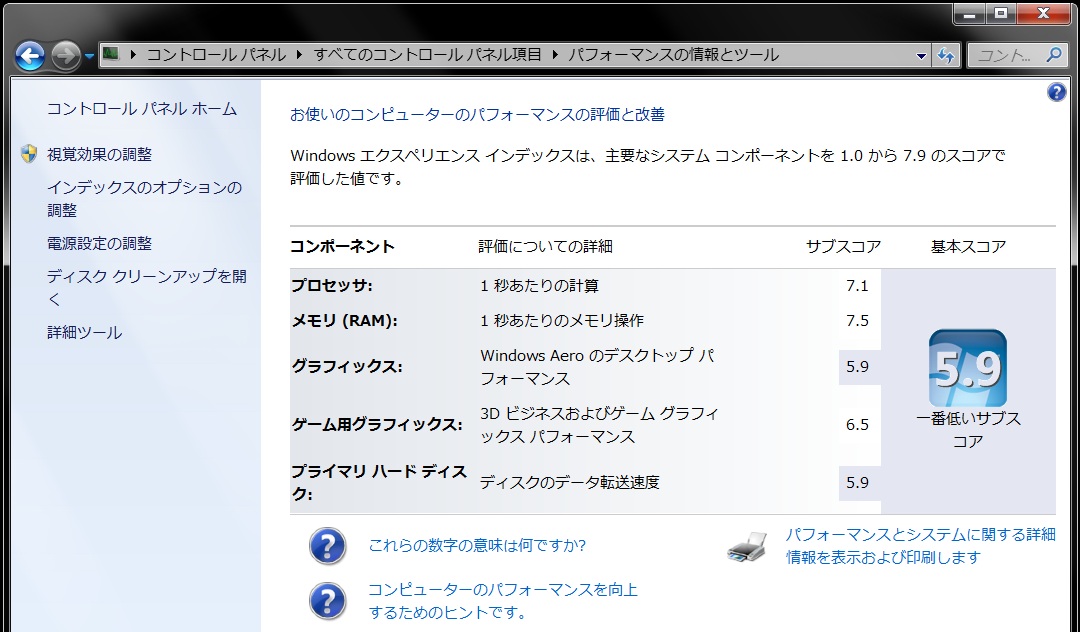The height and width of the screenshot is (632, 1080).
Task: Open help via the blue question icon
Action: (1057, 92)
